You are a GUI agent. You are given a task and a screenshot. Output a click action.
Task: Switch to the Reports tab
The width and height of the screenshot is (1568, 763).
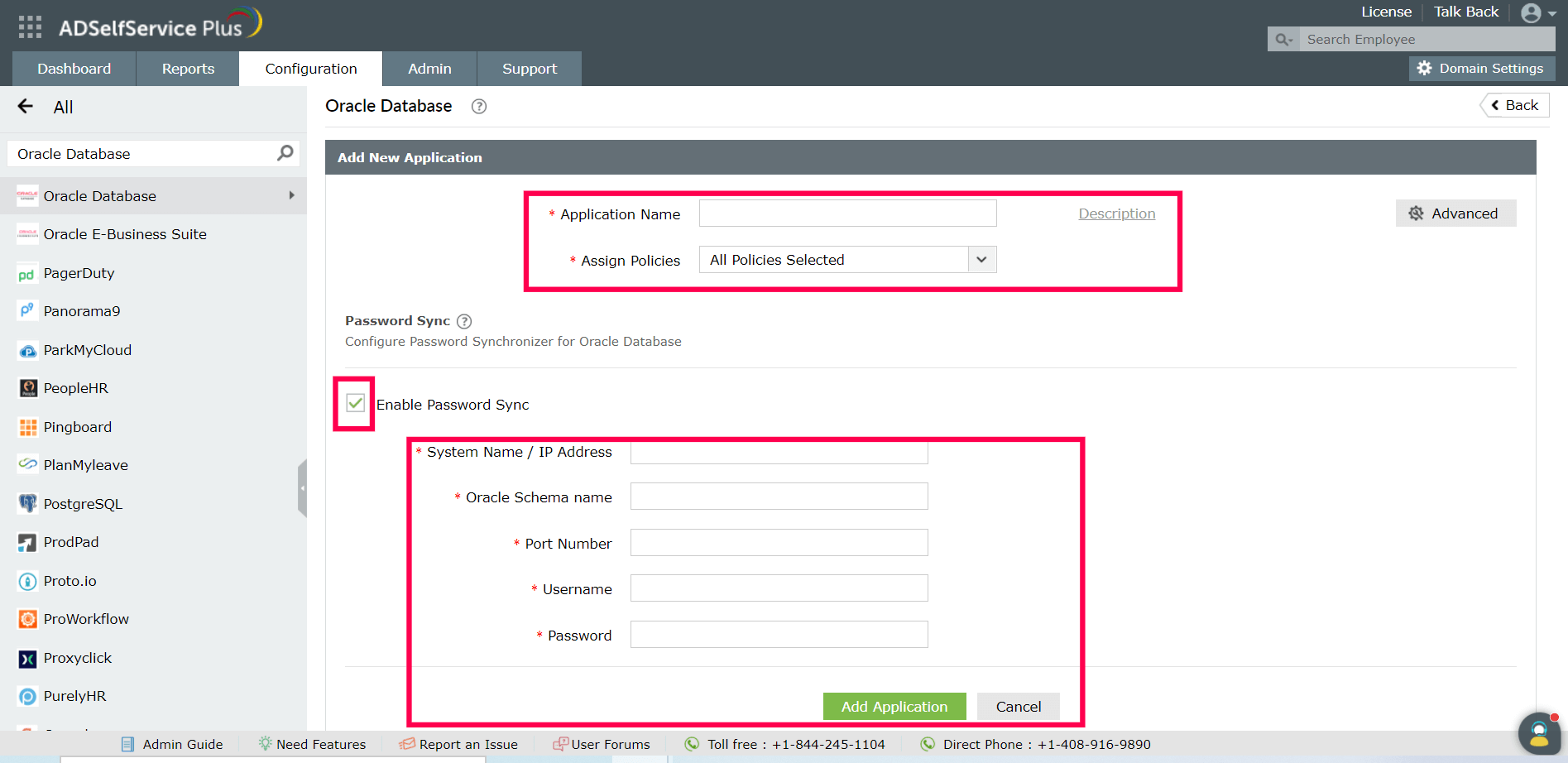pyautogui.click(x=188, y=69)
